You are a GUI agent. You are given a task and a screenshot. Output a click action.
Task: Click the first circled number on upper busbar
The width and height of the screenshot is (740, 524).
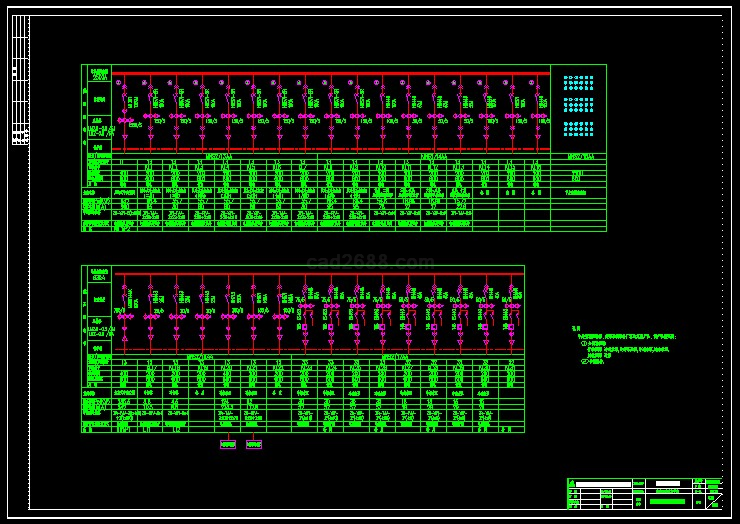(x=118, y=83)
